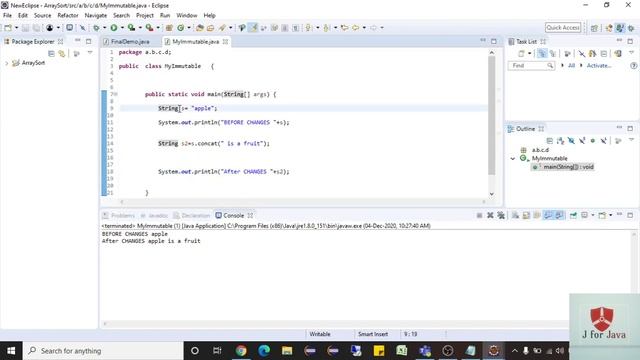The image size is (640, 360).
Task: Collapse the MyImmutable class in Outline
Action: coord(513,158)
